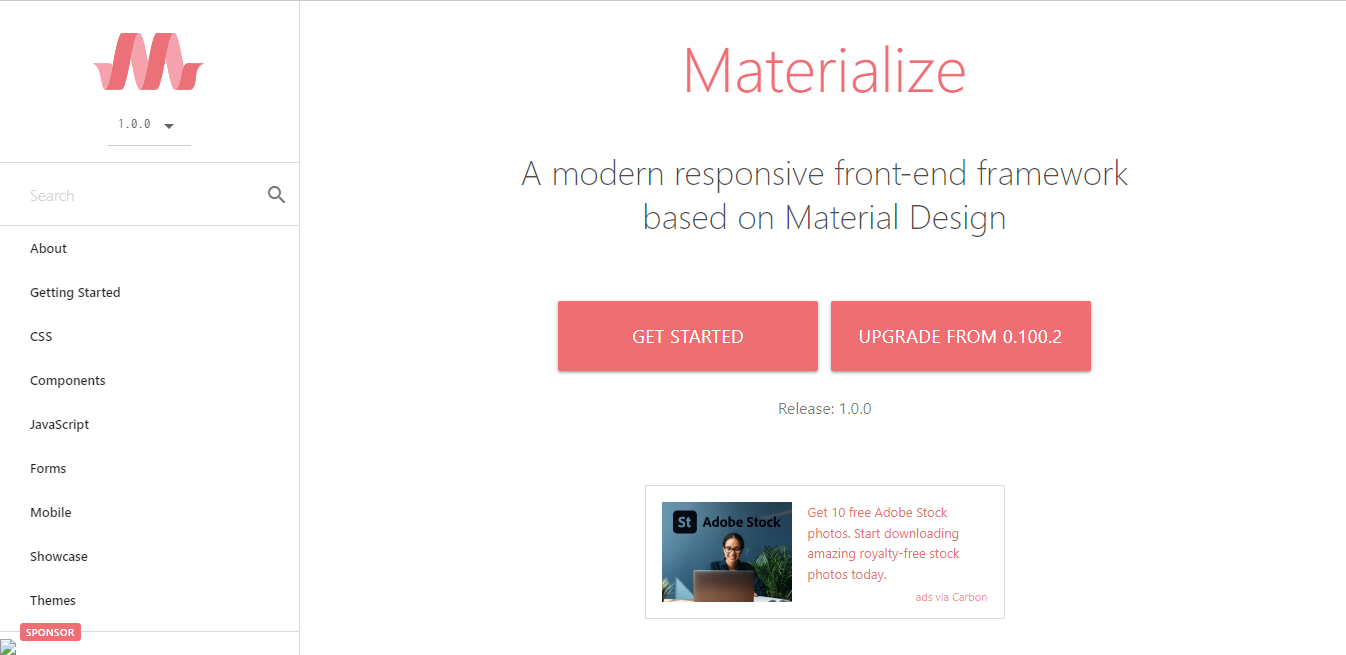Screen dimensions: 1346x655
Task: Click the GET STARTED button
Action: (x=688, y=336)
